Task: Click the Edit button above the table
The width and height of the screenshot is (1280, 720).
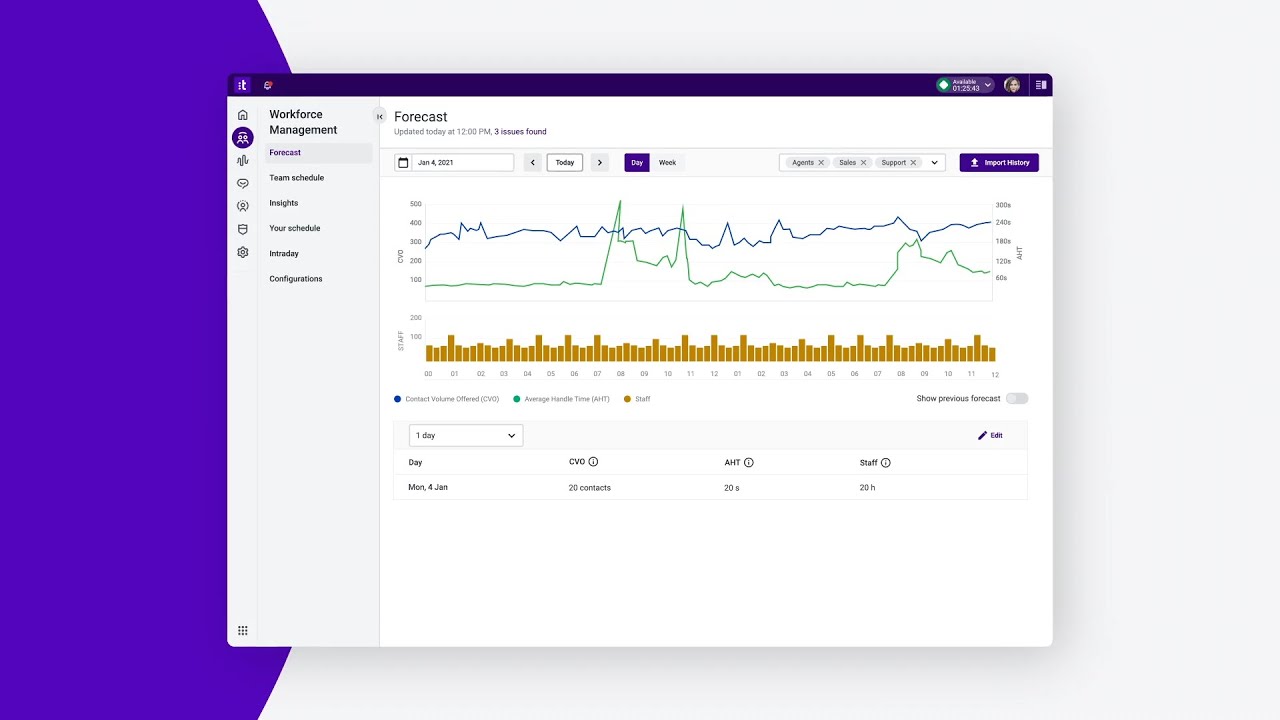Action: pyautogui.click(x=990, y=435)
